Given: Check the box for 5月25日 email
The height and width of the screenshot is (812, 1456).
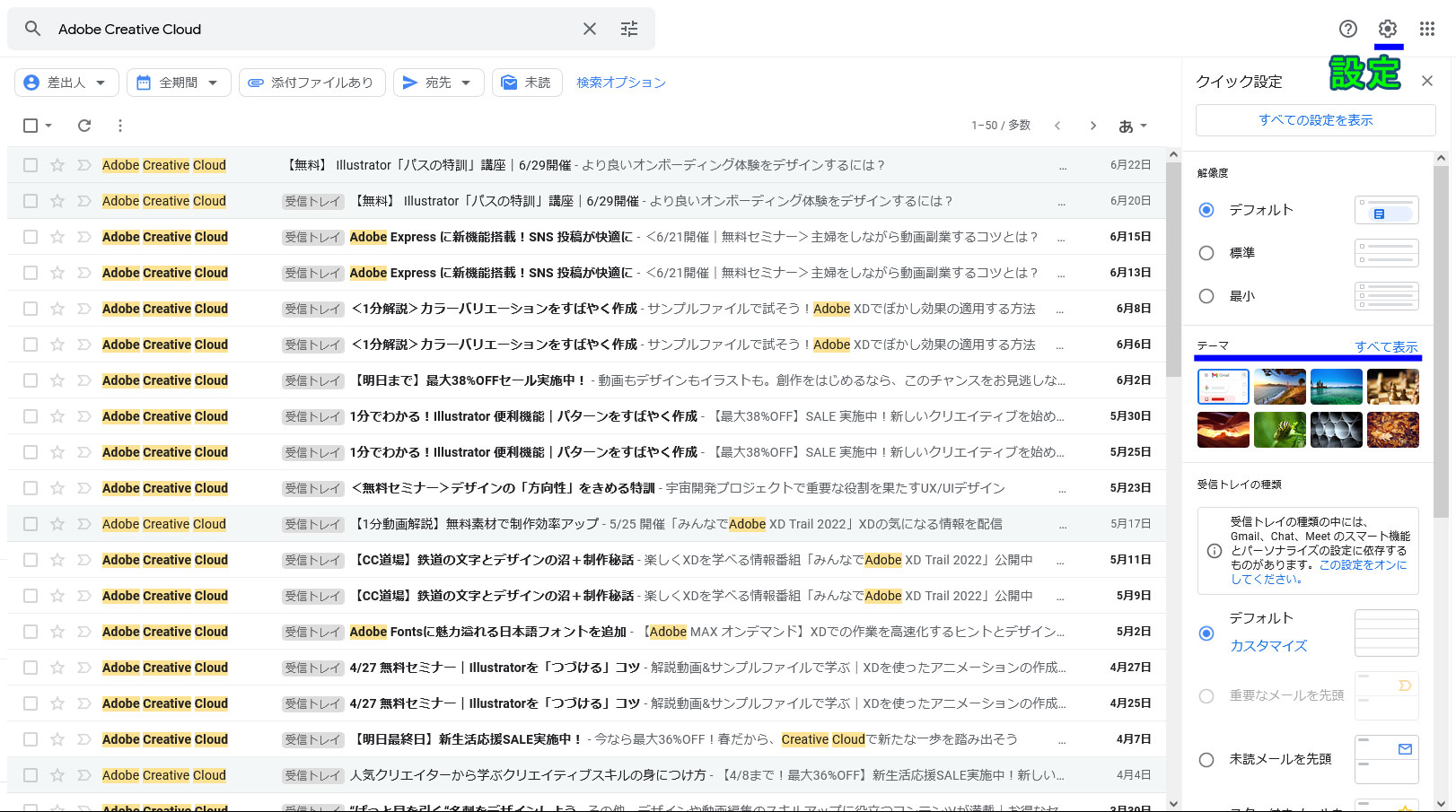Looking at the screenshot, I should [31, 452].
